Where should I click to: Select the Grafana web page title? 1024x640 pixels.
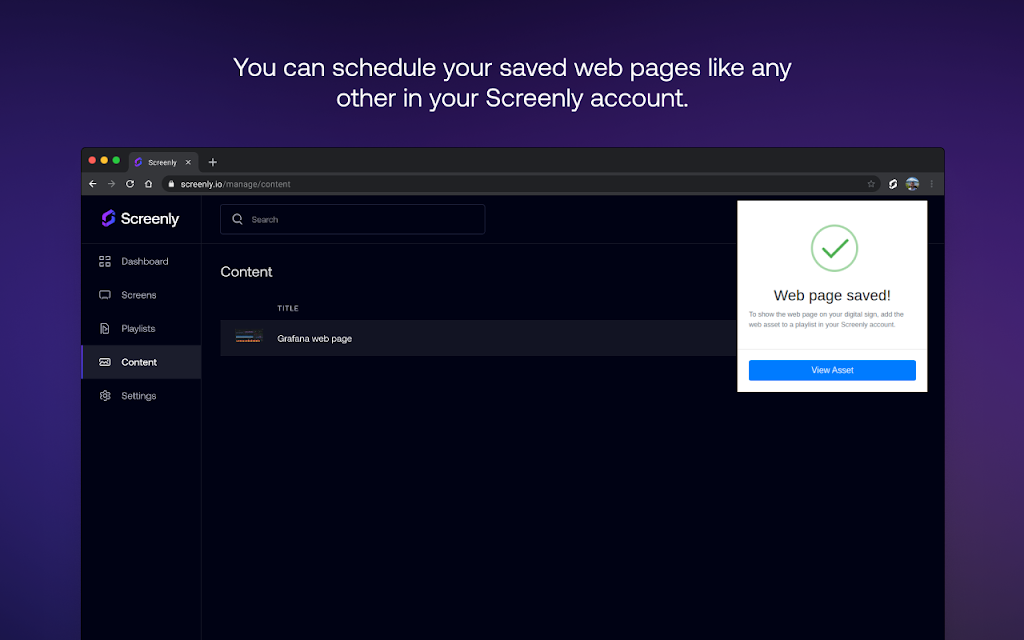point(314,338)
